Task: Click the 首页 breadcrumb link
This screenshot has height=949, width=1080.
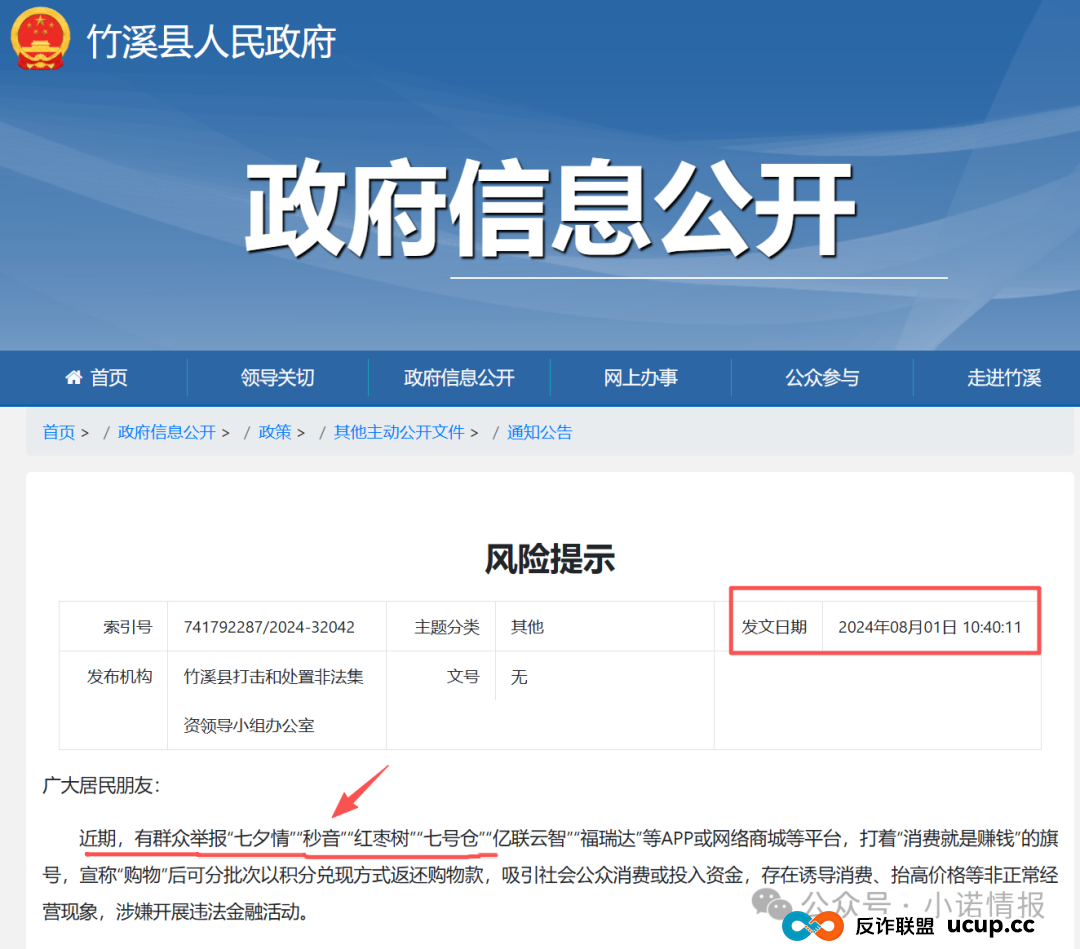Action: [58, 432]
